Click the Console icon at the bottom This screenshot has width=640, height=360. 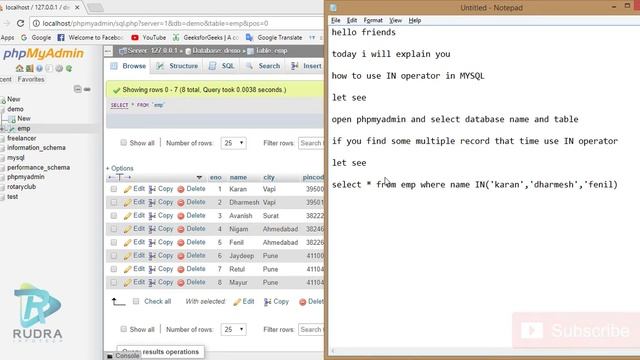(x=110, y=356)
